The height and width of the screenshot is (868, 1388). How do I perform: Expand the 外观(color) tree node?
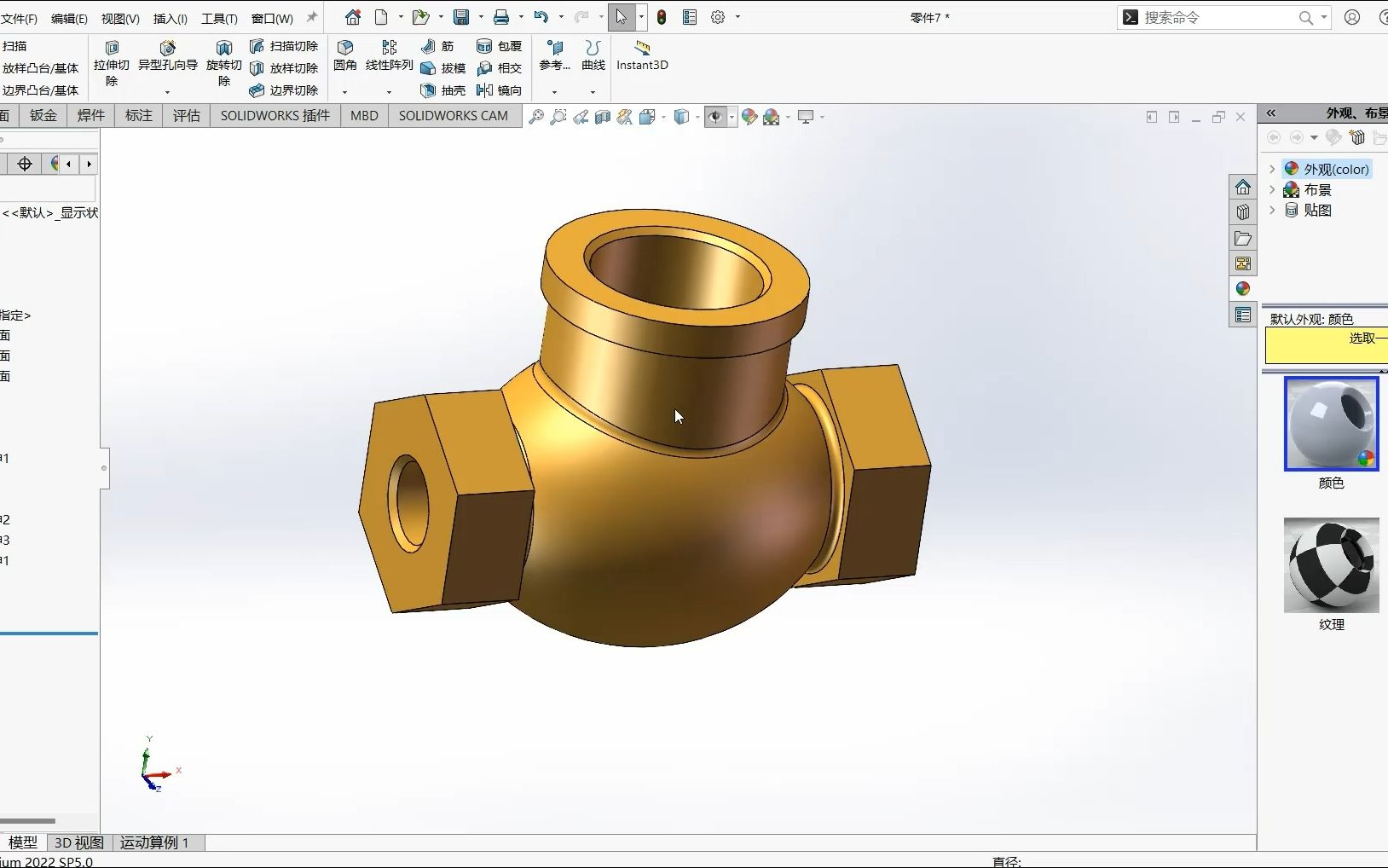tap(1272, 169)
